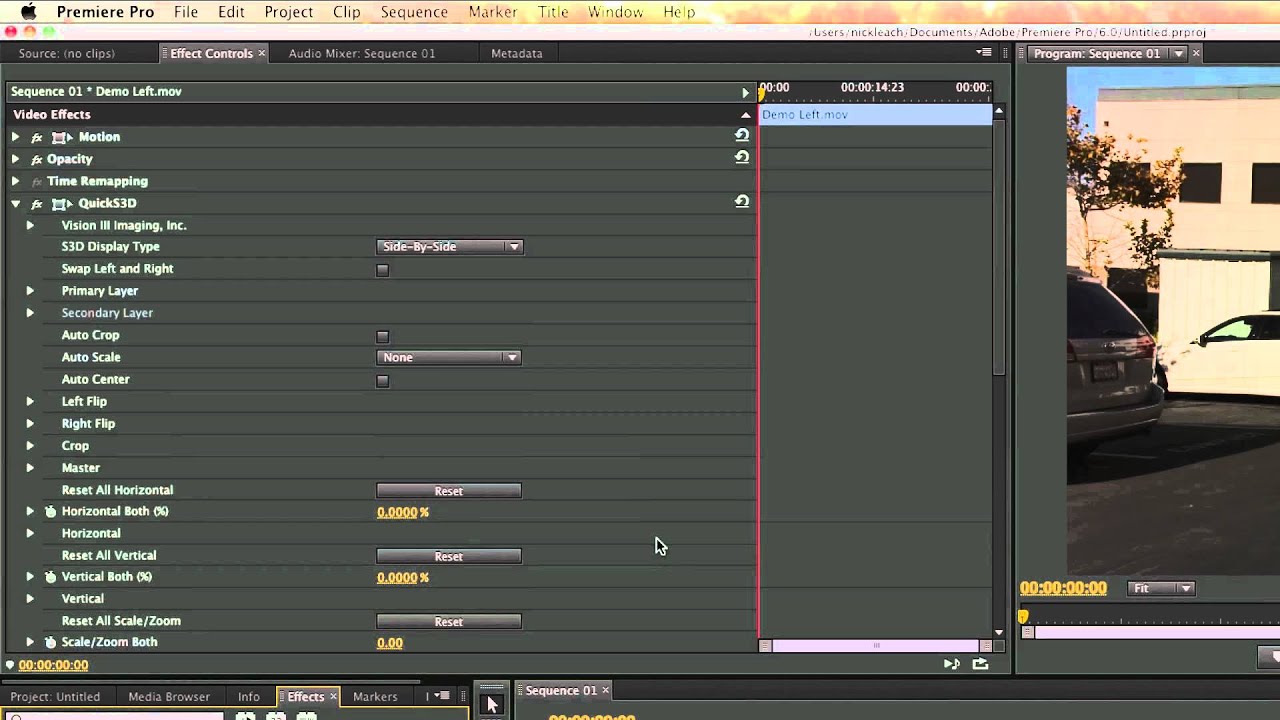The height and width of the screenshot is (720, 1280).
Task: Toggle the Motion fx effect icon
Action: tap(37, 137)
